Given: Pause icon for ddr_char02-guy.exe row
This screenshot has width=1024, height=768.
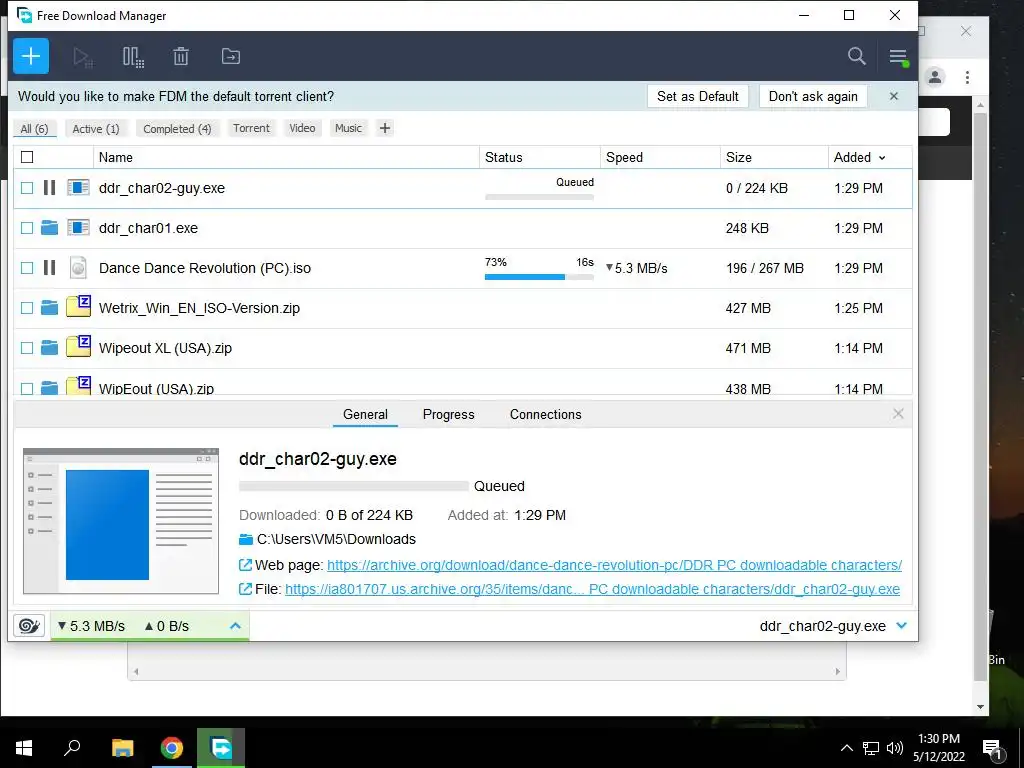Looking at the screenshot, I should point(50,188).
